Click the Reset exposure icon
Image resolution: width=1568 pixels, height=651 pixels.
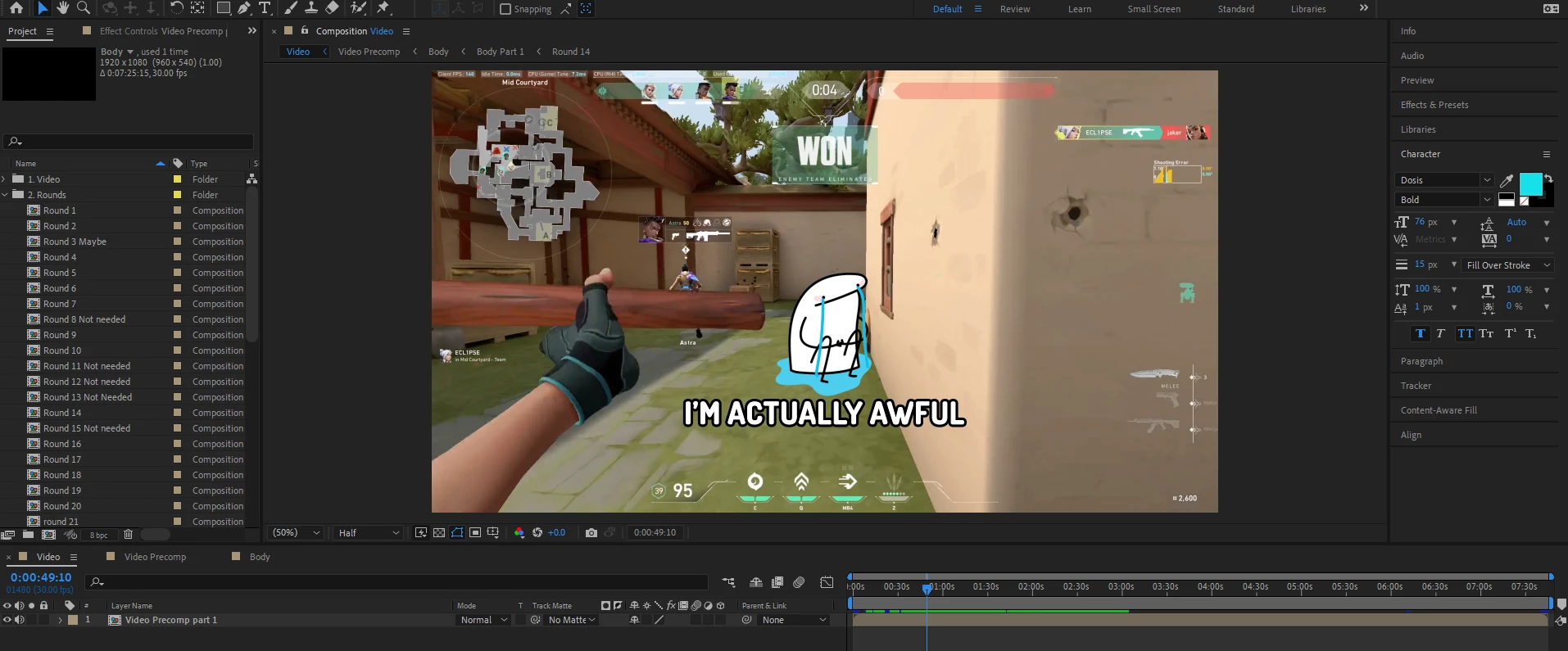coord(537,532)
